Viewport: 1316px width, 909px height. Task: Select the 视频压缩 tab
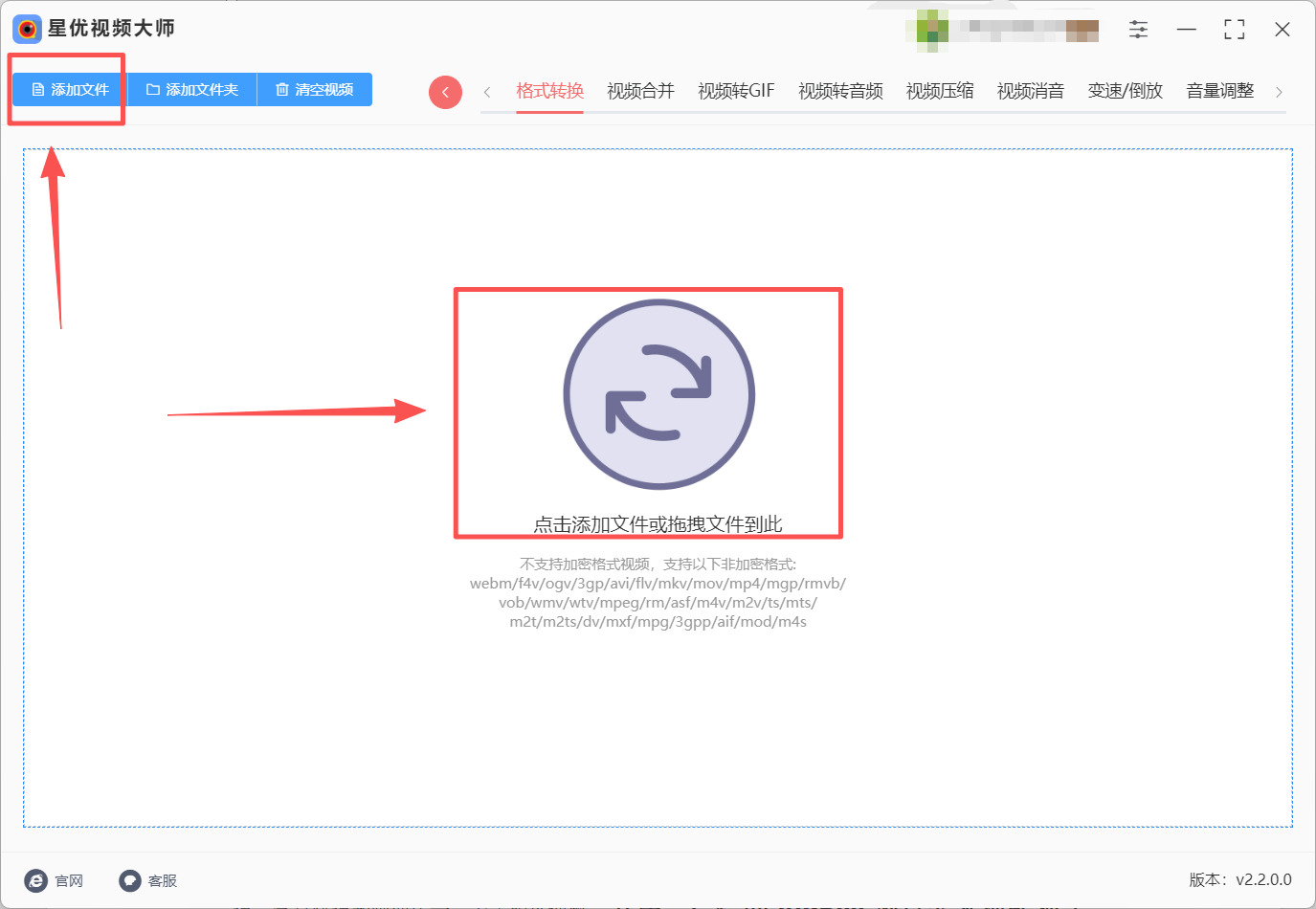click(x=940, y=91)
